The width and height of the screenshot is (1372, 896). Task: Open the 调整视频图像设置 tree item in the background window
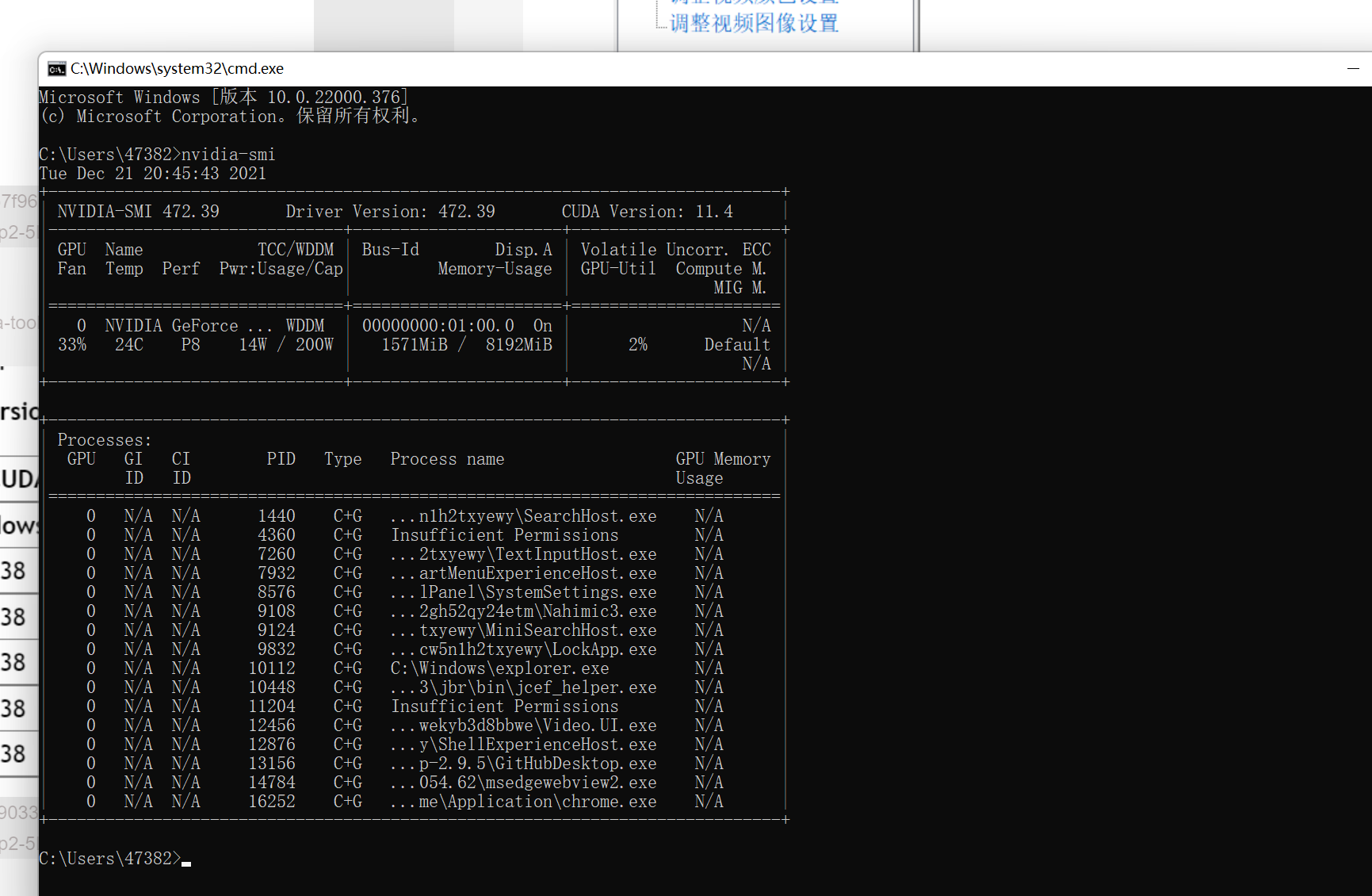point(755,23)
